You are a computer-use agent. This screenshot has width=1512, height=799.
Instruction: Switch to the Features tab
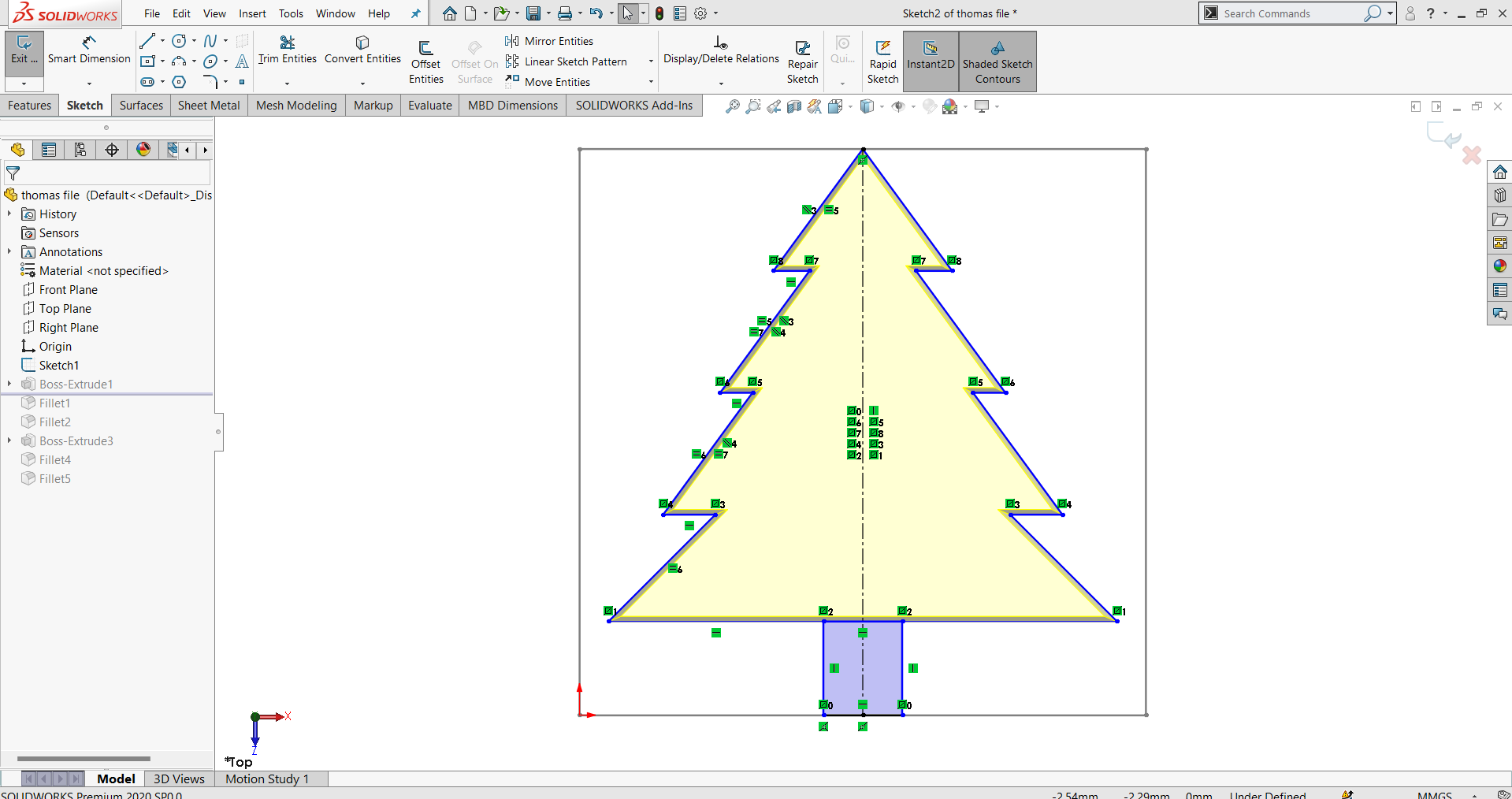pyautogui.click(x=29, y=106)
